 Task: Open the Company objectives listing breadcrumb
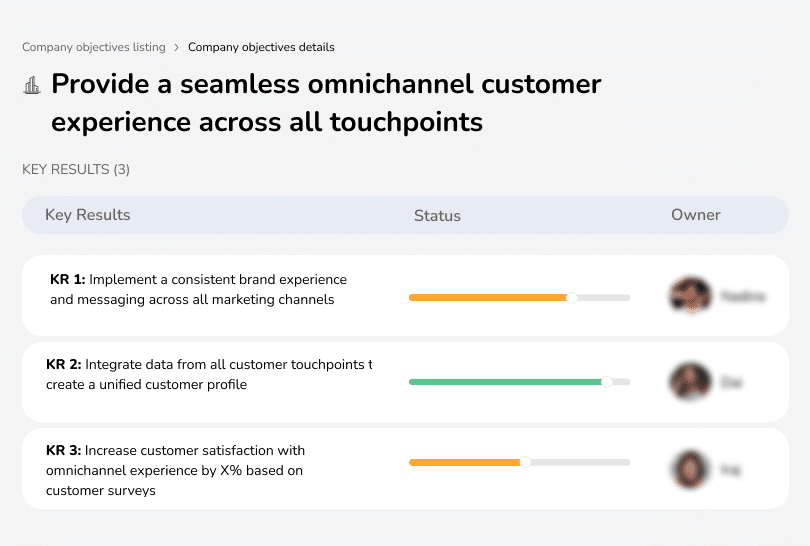click(94, 47)
